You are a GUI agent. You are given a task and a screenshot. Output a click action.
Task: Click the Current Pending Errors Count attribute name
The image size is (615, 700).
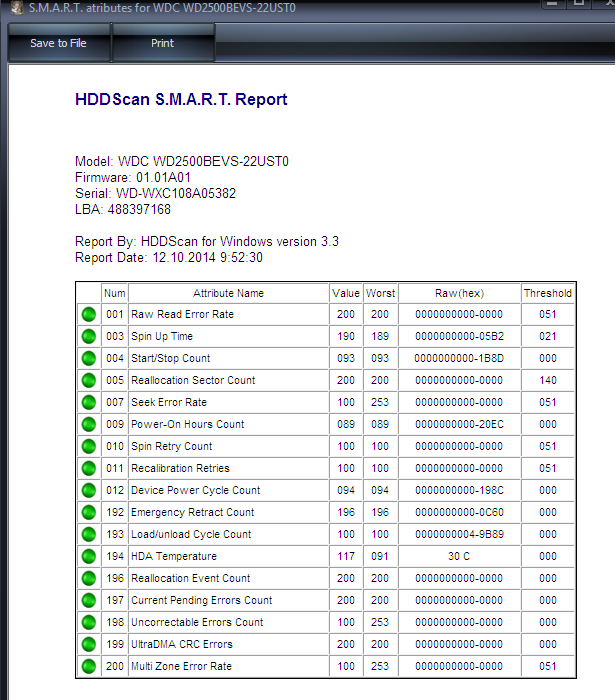(x=201, y=600)
